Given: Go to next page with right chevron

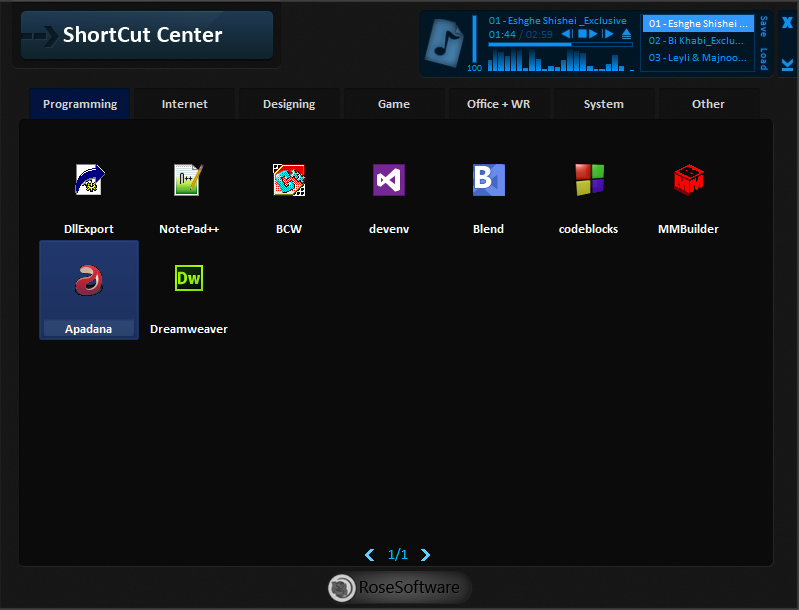Looking at the screenshot, I should coord(425,555).
